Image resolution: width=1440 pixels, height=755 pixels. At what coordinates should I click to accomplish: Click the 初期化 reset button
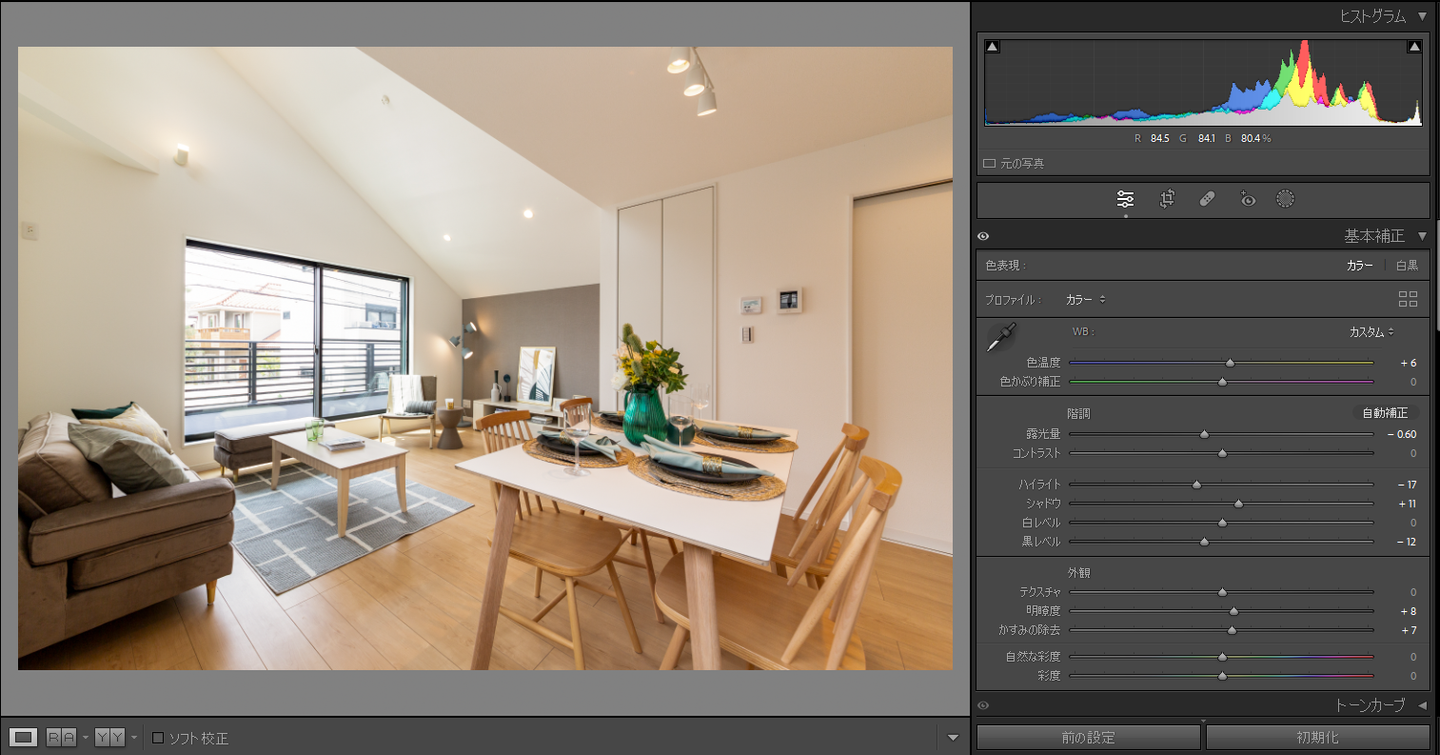pyautogui.click(x=1317, y=738)
